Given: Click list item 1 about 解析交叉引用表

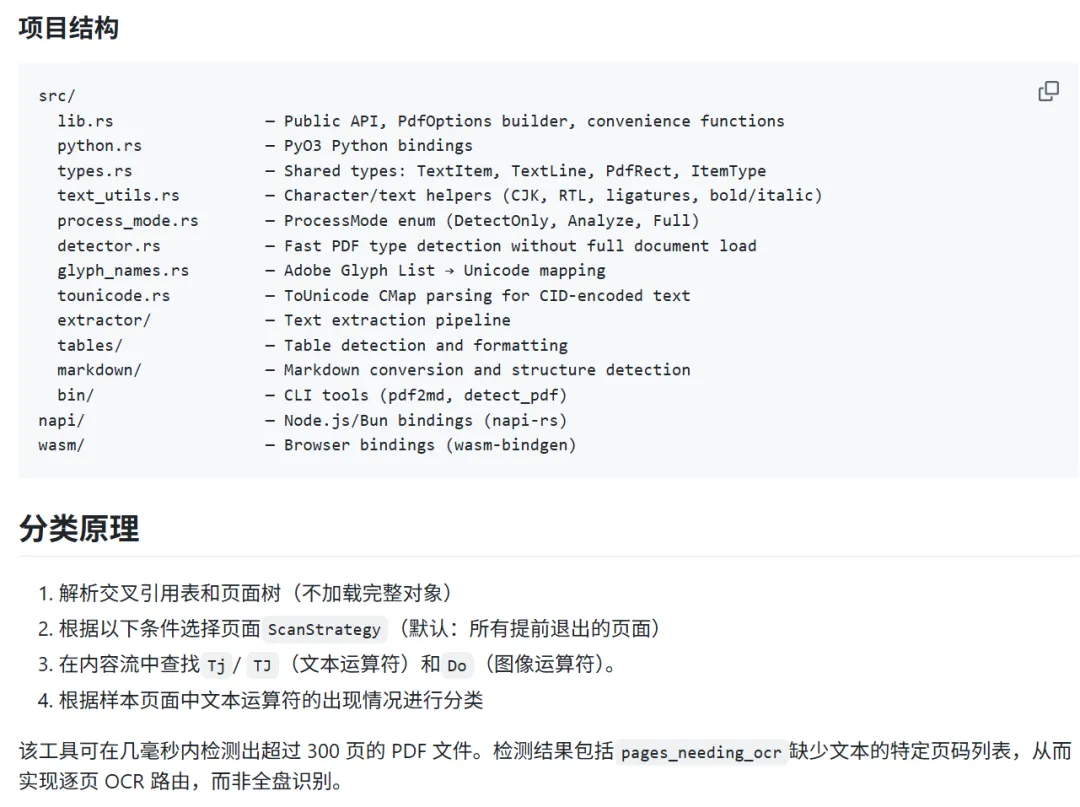Looking at the screenshot, I should pyautogui.click(x=245, y=593).
